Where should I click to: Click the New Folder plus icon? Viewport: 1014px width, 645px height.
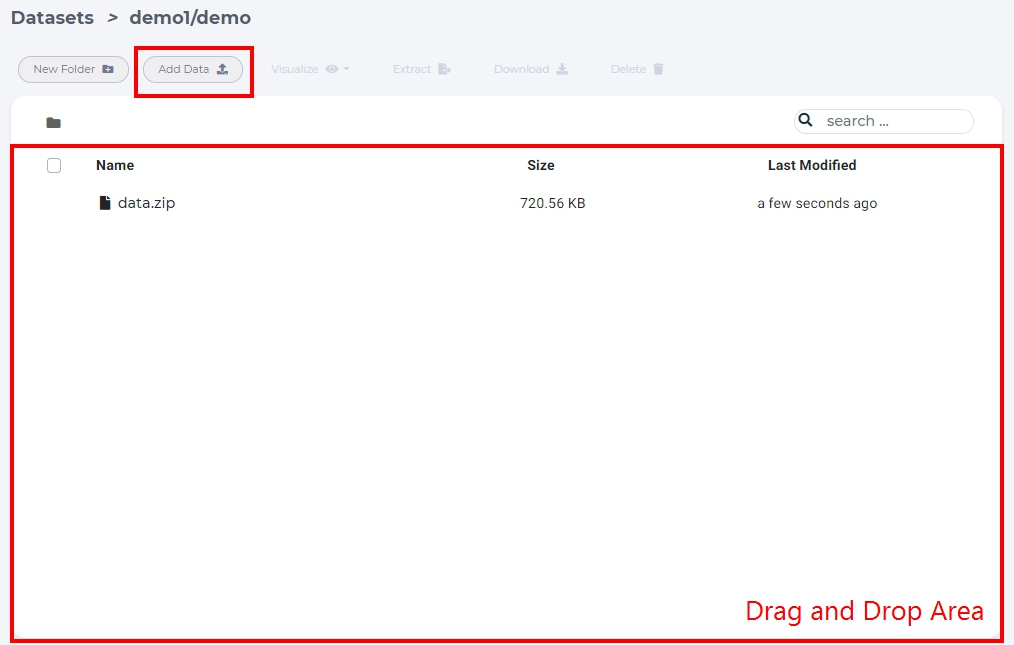point(108,69)
